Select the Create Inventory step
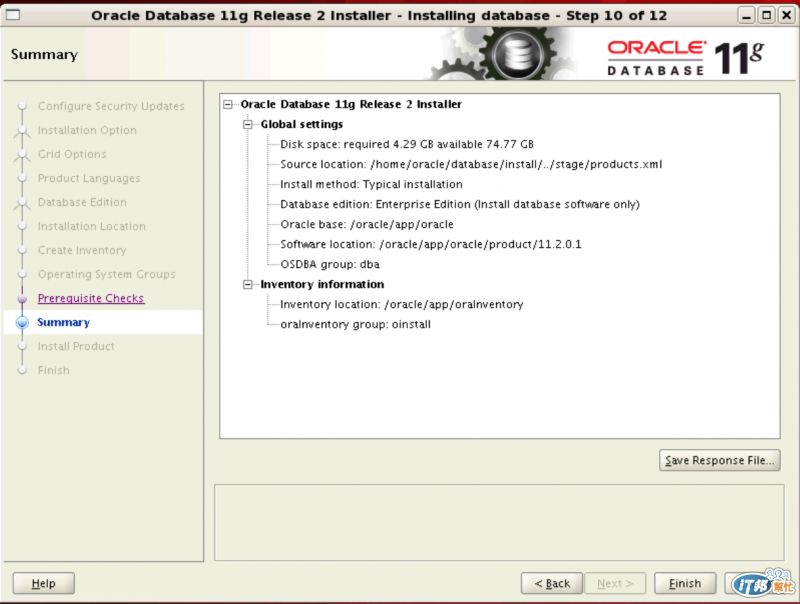The width and height of the screenshot is (800, 604). [82, 250]
